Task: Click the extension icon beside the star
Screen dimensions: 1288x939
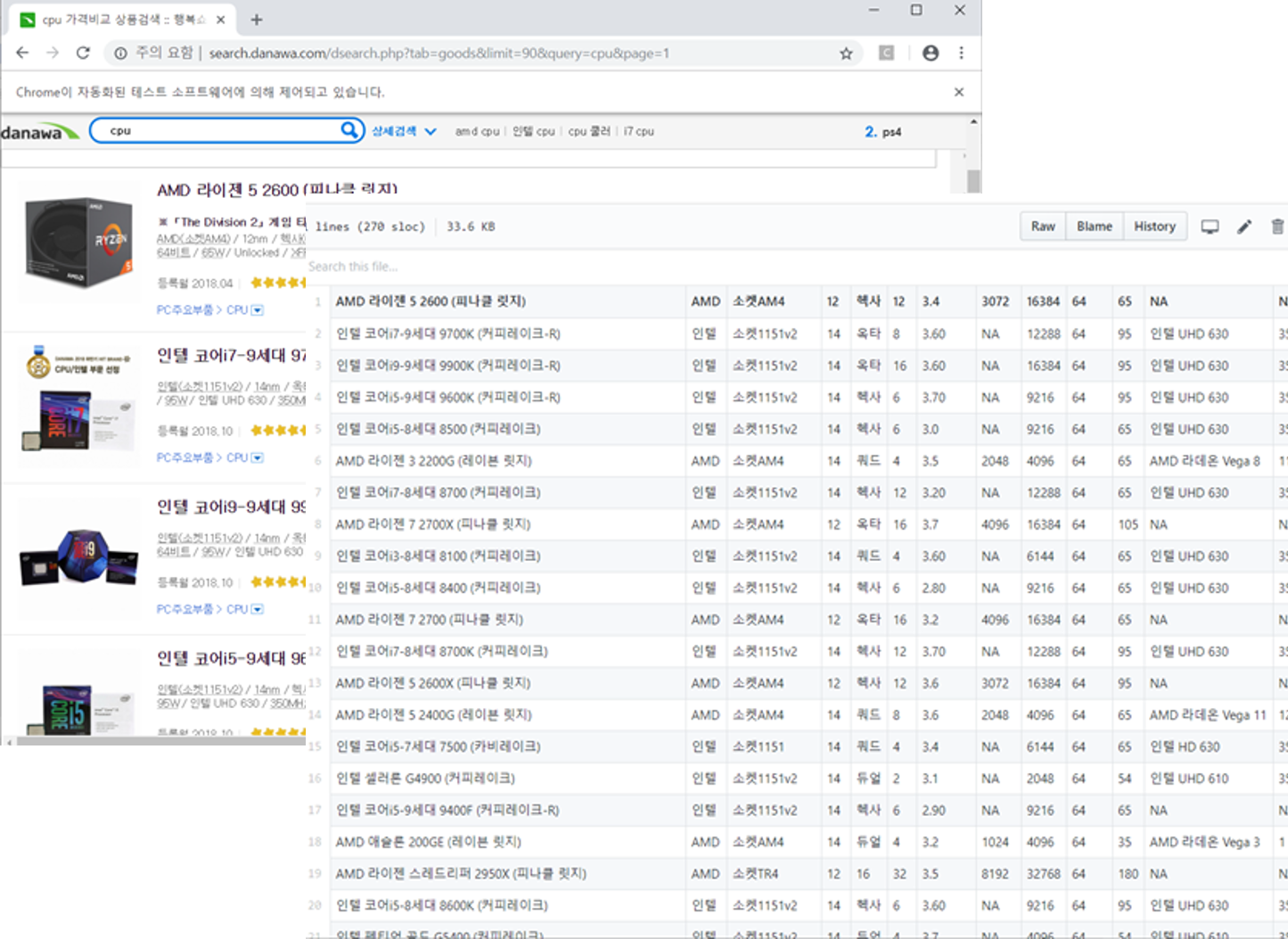Action: point(886,54)
